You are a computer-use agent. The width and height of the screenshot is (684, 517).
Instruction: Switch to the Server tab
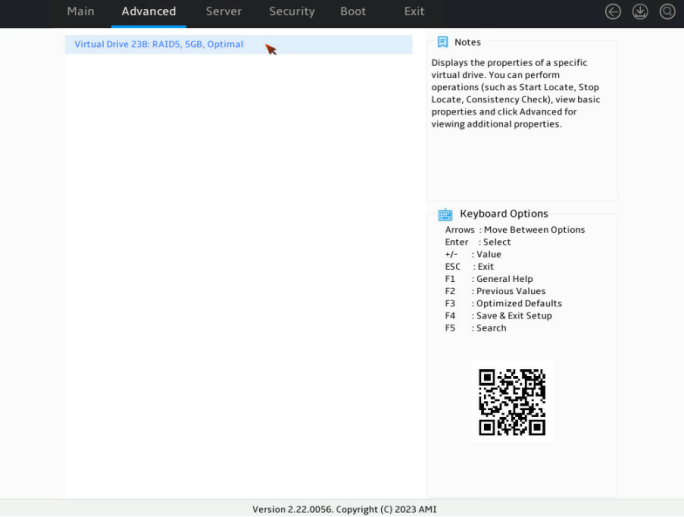pos(224,11)
